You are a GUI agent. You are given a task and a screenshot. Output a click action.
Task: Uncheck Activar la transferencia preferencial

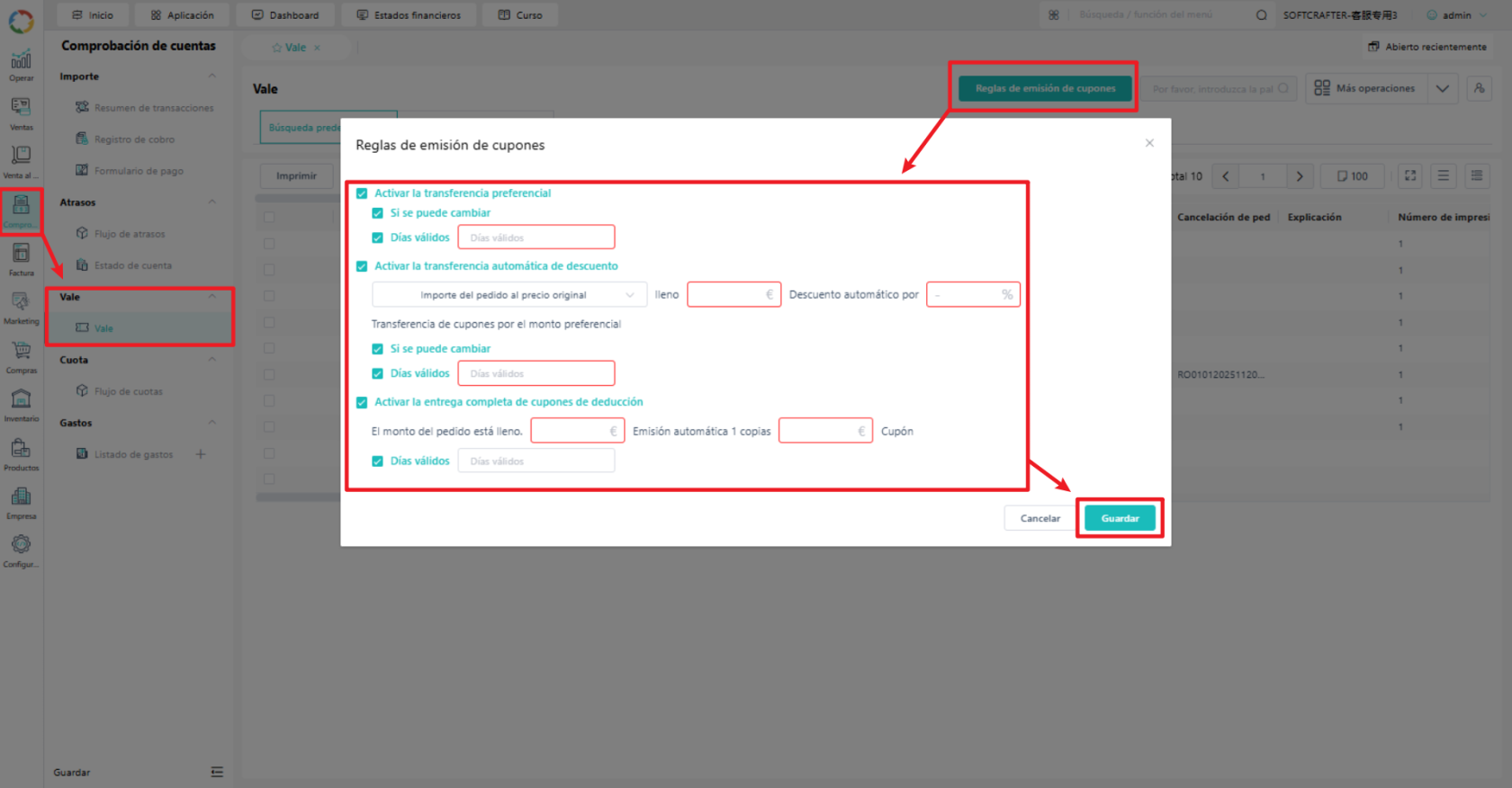(362, 193)
